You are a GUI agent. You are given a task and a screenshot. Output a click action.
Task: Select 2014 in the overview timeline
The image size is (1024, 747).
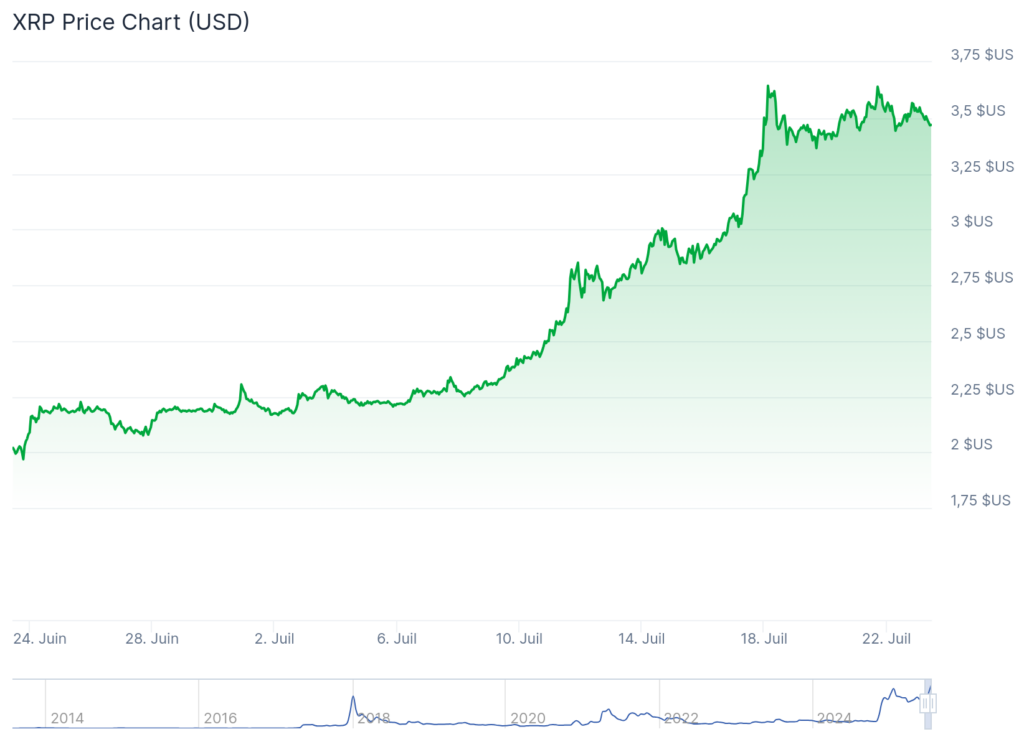(x=67, y=718)
